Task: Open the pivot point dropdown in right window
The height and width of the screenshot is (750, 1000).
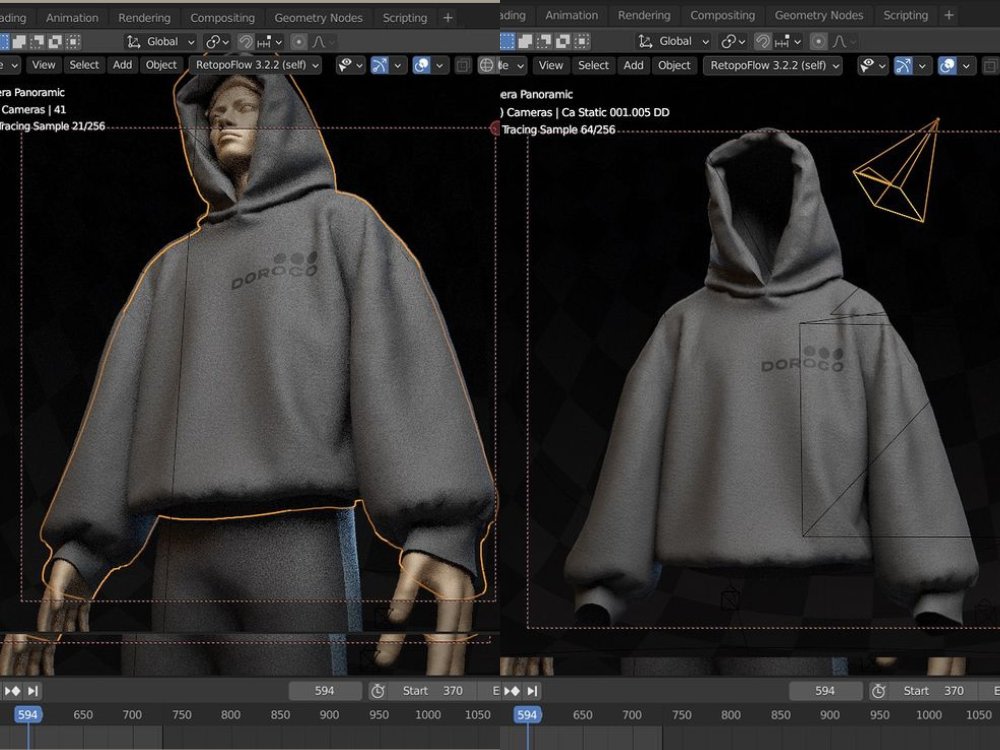Action: pyautogui.click(x=733, y=41)
